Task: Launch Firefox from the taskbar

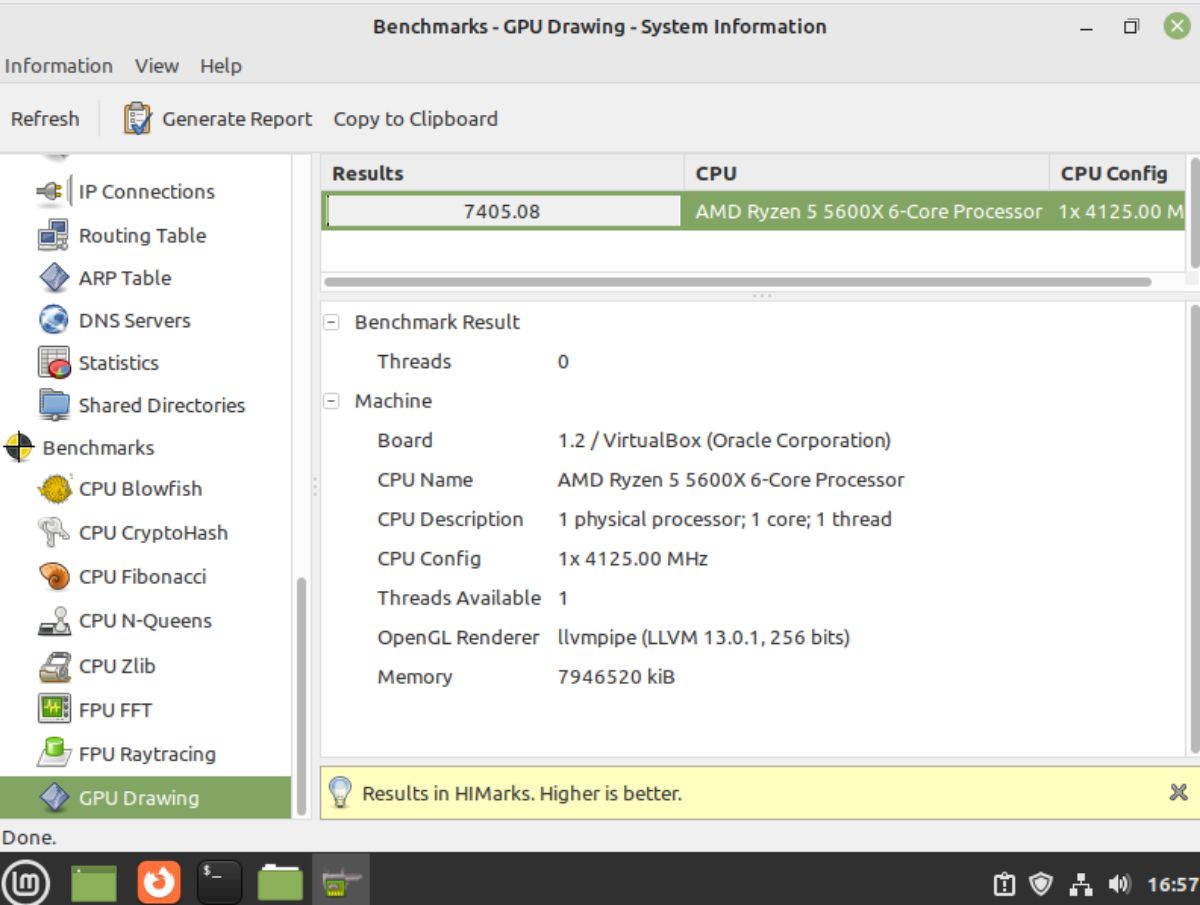Action: coord(159,884)
